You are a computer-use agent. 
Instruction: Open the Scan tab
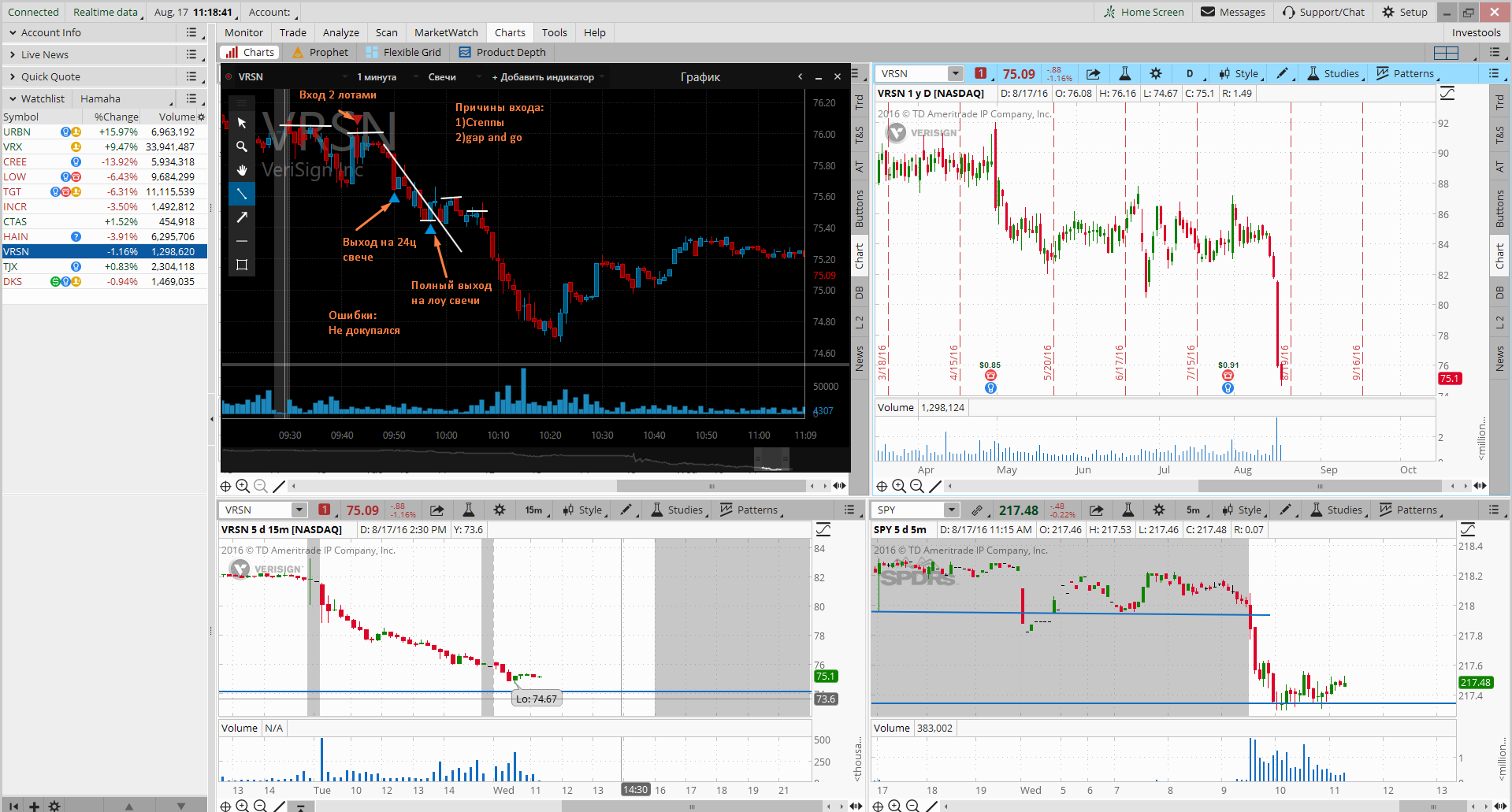[x=386, y=32]
